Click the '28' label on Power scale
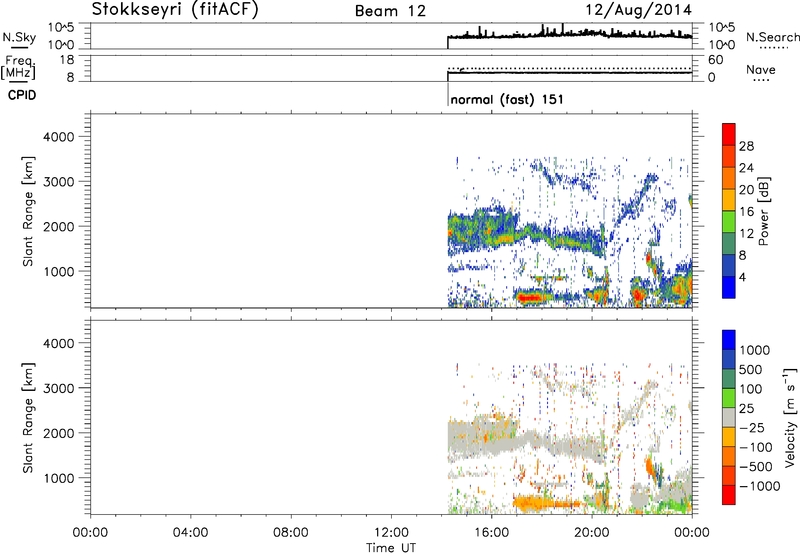The width and height of the screenshot is (800, 554). point(746,146)
